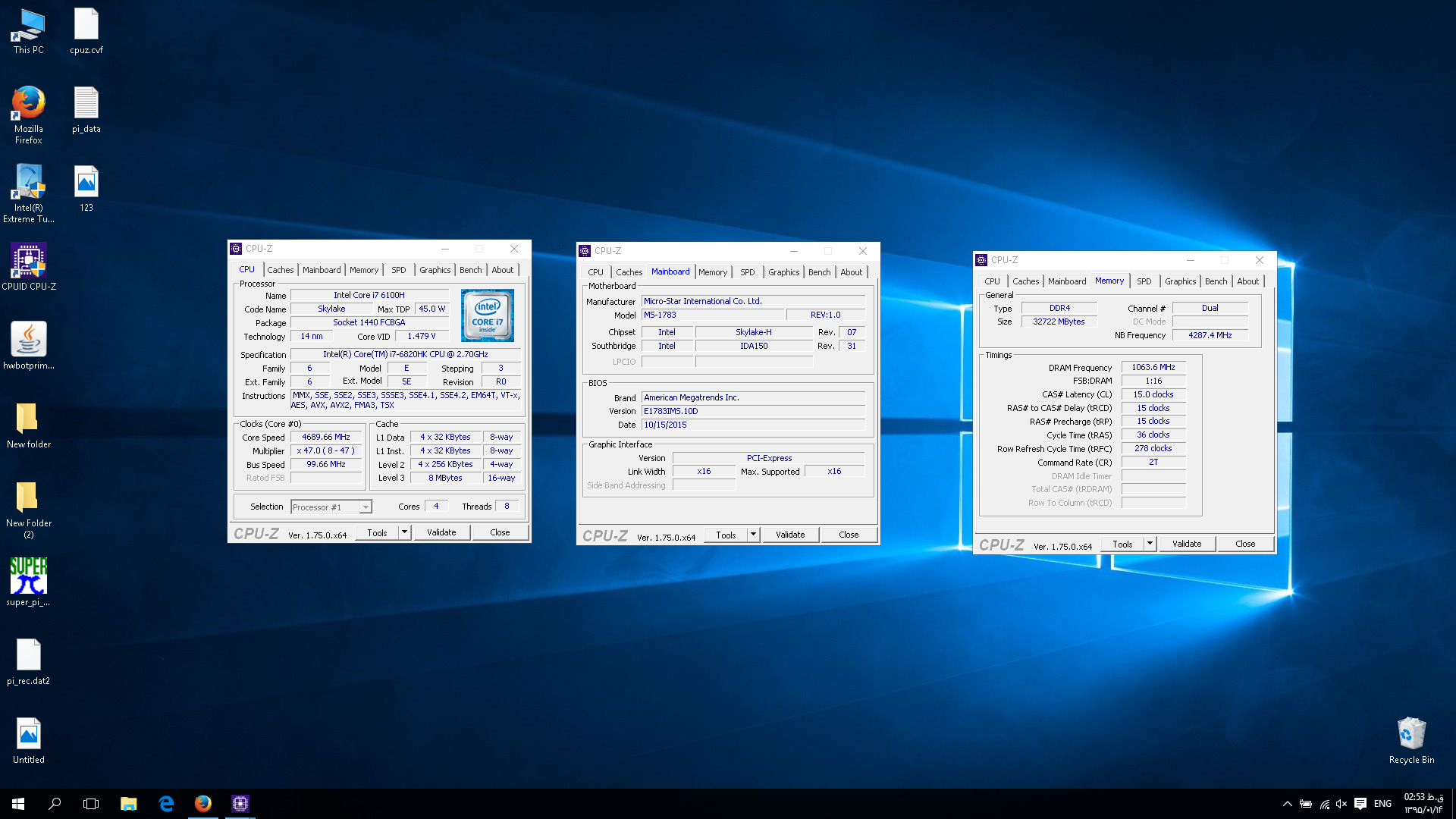Launch CPUID CPU-Z desktop shortcut
The height and width of the screenshot is (819, 1456).
28,267
